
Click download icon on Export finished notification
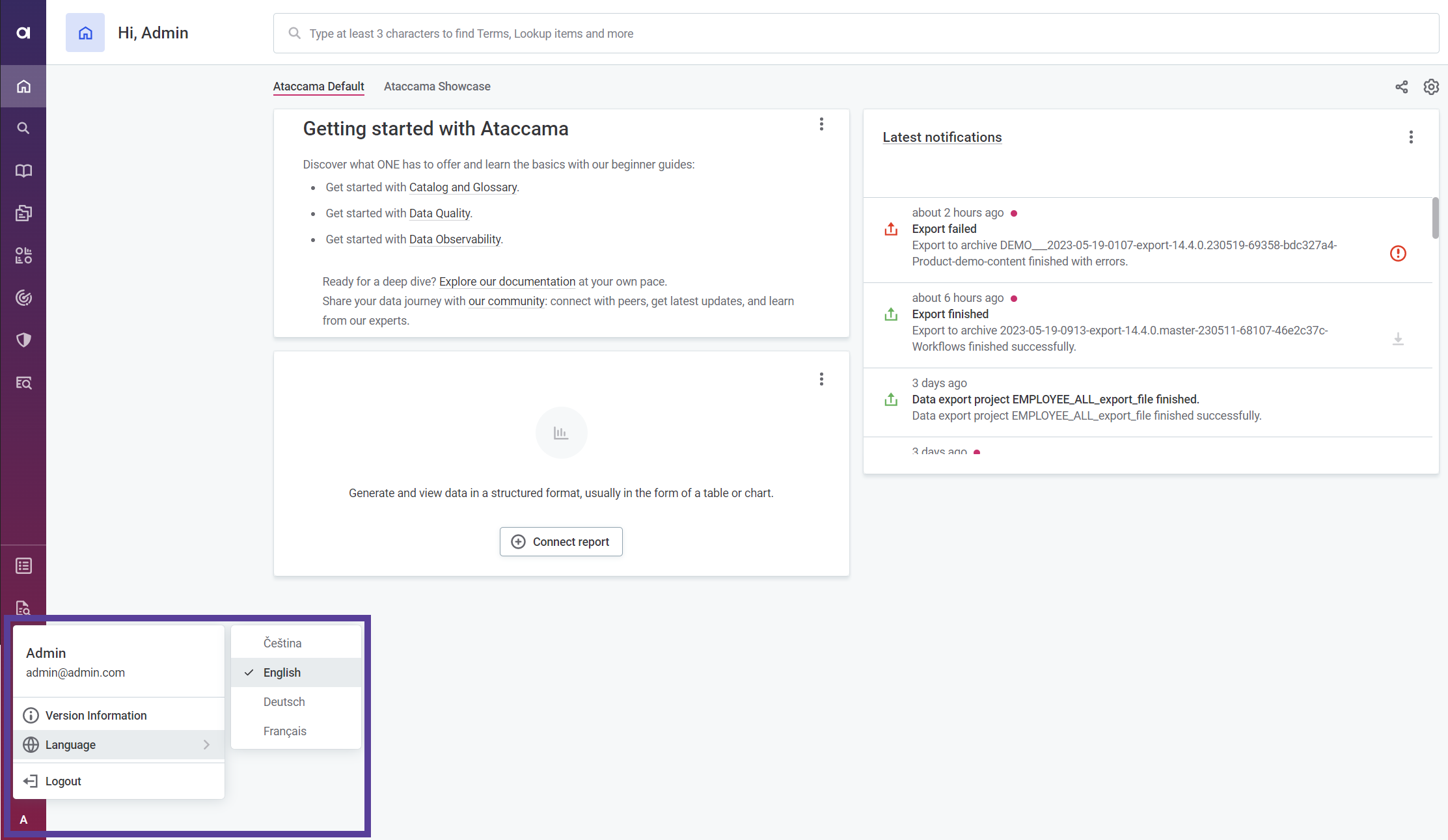coord(1397,338)
